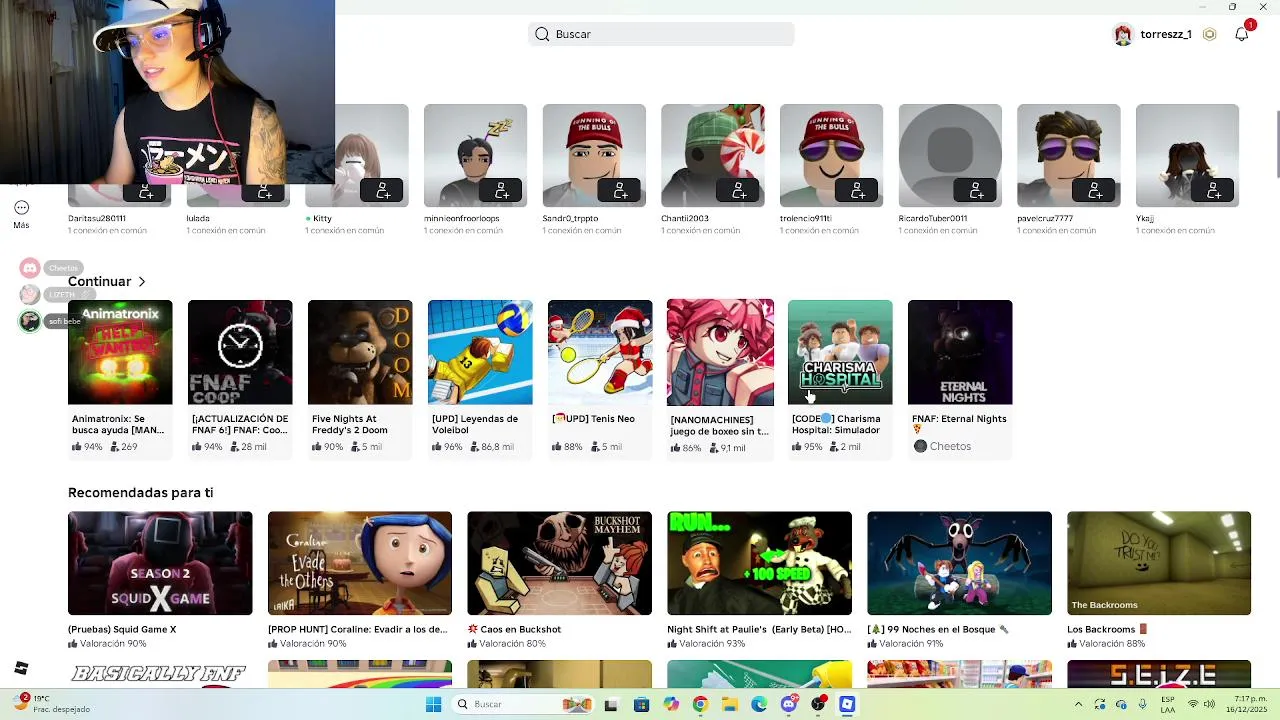Add RicardoTuber0011 using the add icon
Viewport: 1280px width, 720px height.
[976, 191]
